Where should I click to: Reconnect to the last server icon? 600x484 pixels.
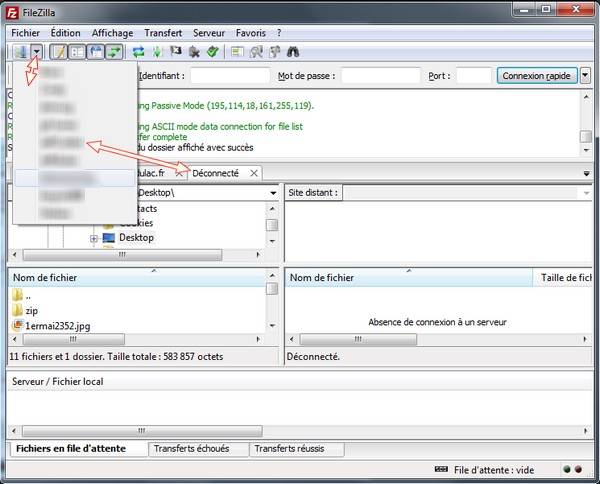pos(213,52)
